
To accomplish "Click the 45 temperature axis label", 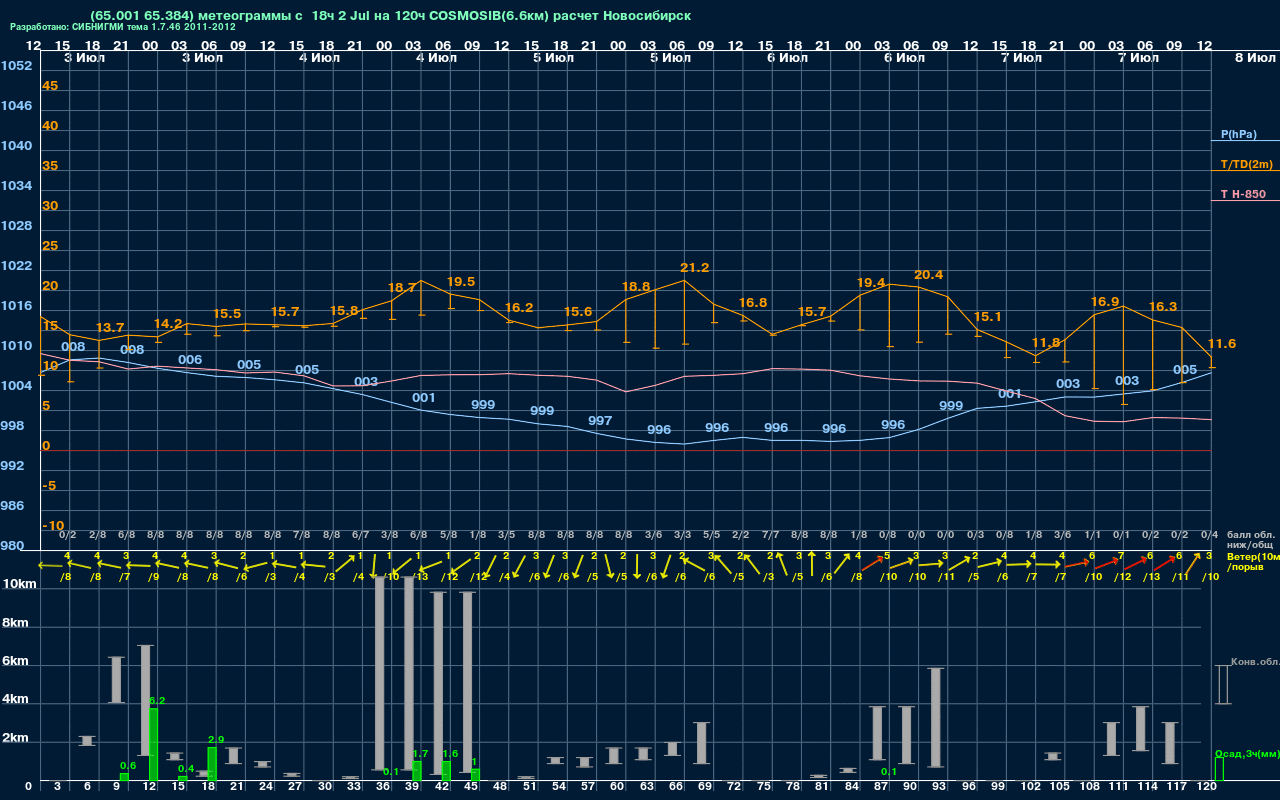I will point(50,86).
